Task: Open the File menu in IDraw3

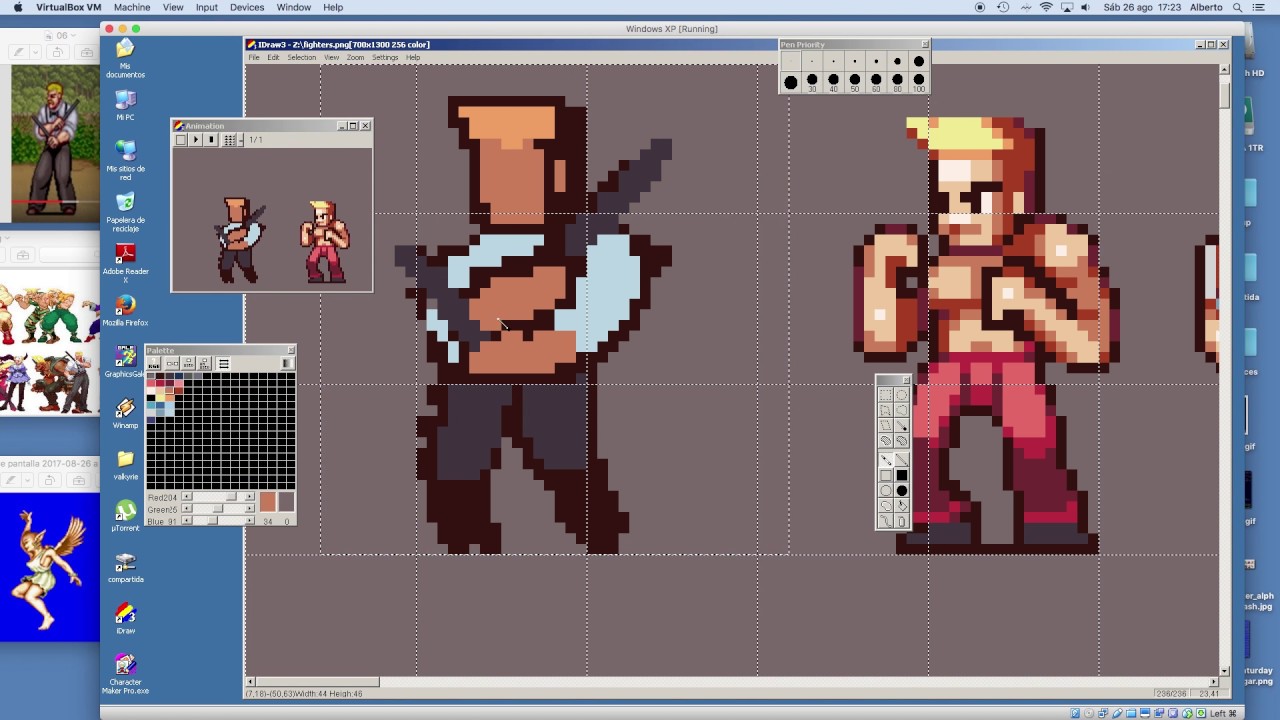Action: pos(254,57)
